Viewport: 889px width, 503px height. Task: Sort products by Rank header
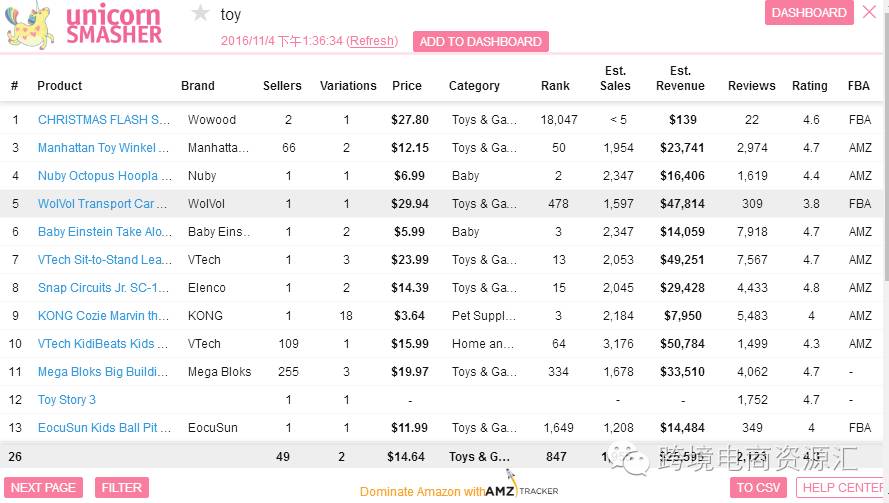coord(555,86)
